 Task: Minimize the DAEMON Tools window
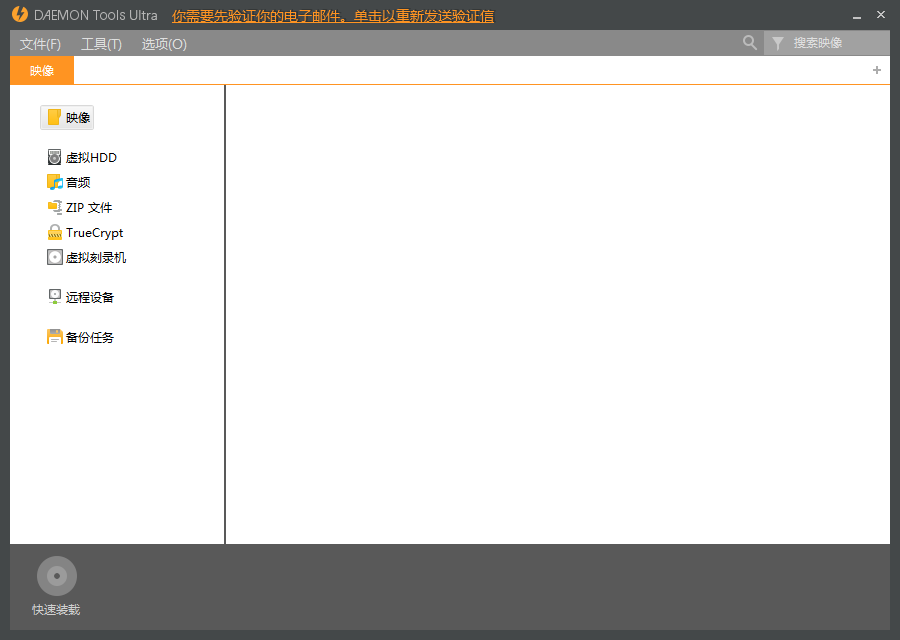point(857,16)
